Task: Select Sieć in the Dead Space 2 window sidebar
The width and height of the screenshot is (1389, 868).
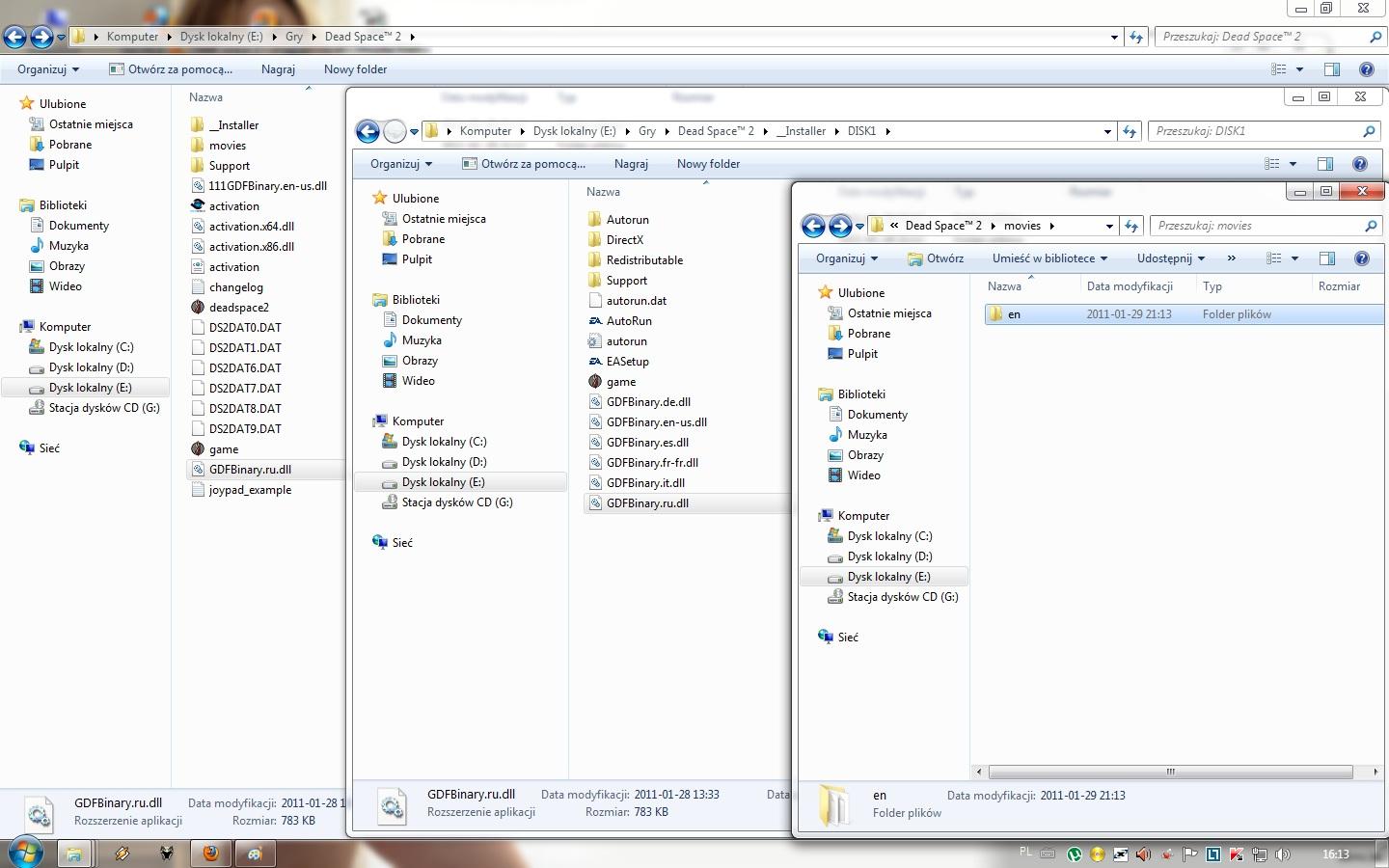Action: pyautogui.click(x=49, y=448)
